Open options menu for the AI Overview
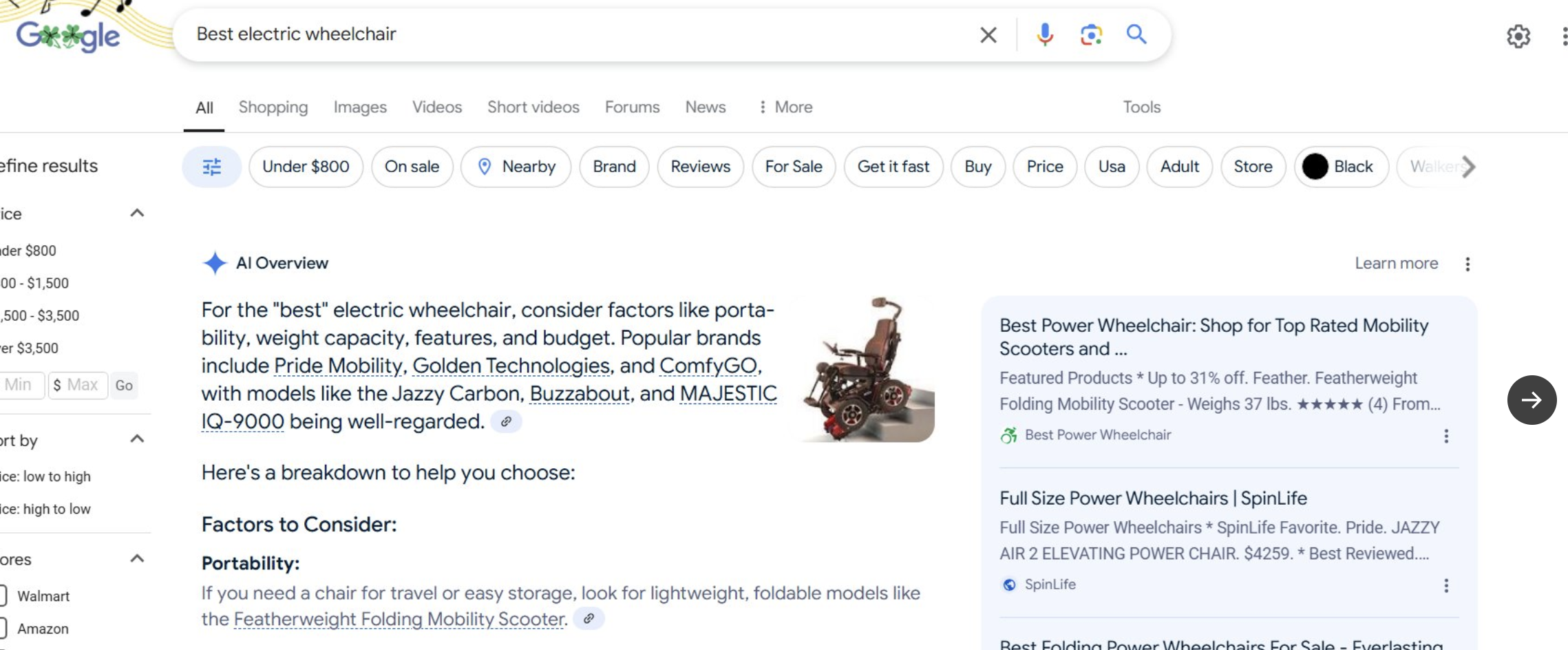 [1468, 264]
